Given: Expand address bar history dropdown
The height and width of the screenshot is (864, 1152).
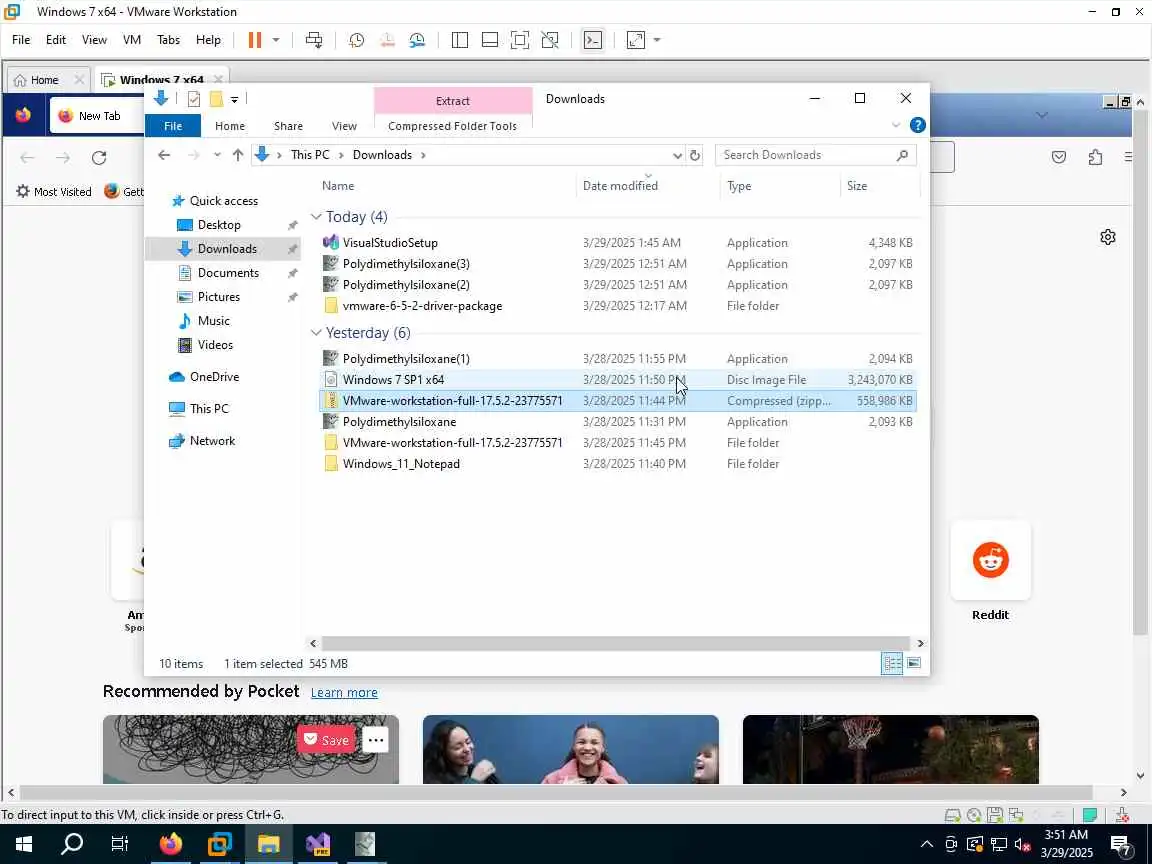Looking at the screenshot, I should (677, 155).
